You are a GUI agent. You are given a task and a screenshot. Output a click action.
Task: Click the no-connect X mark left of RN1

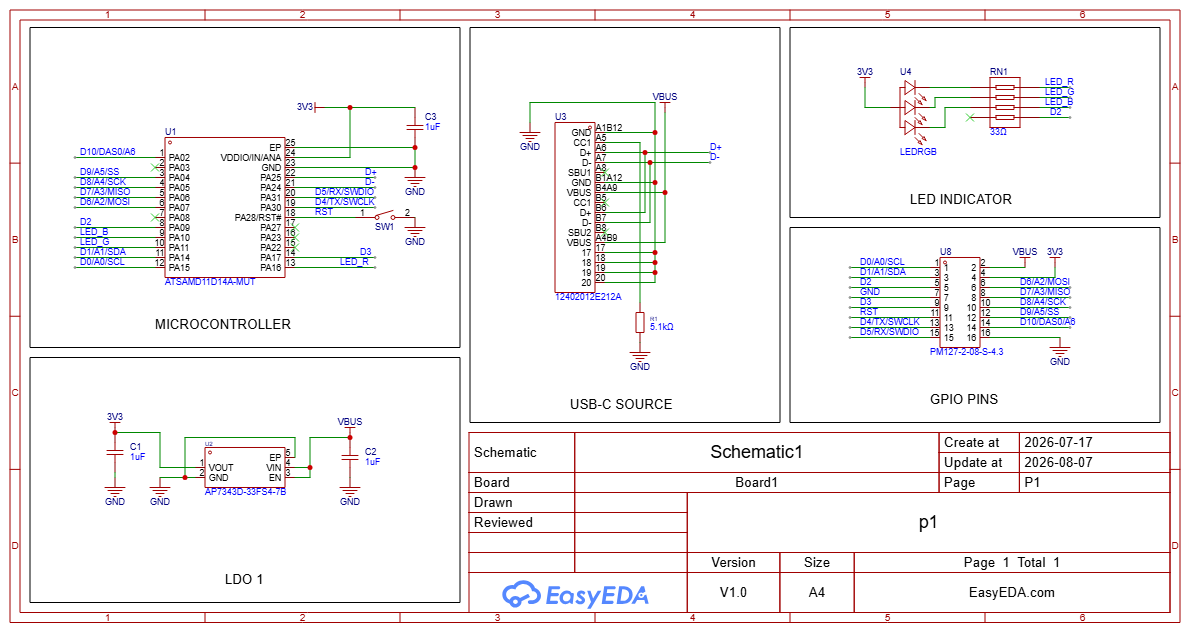tap(969, 117)
